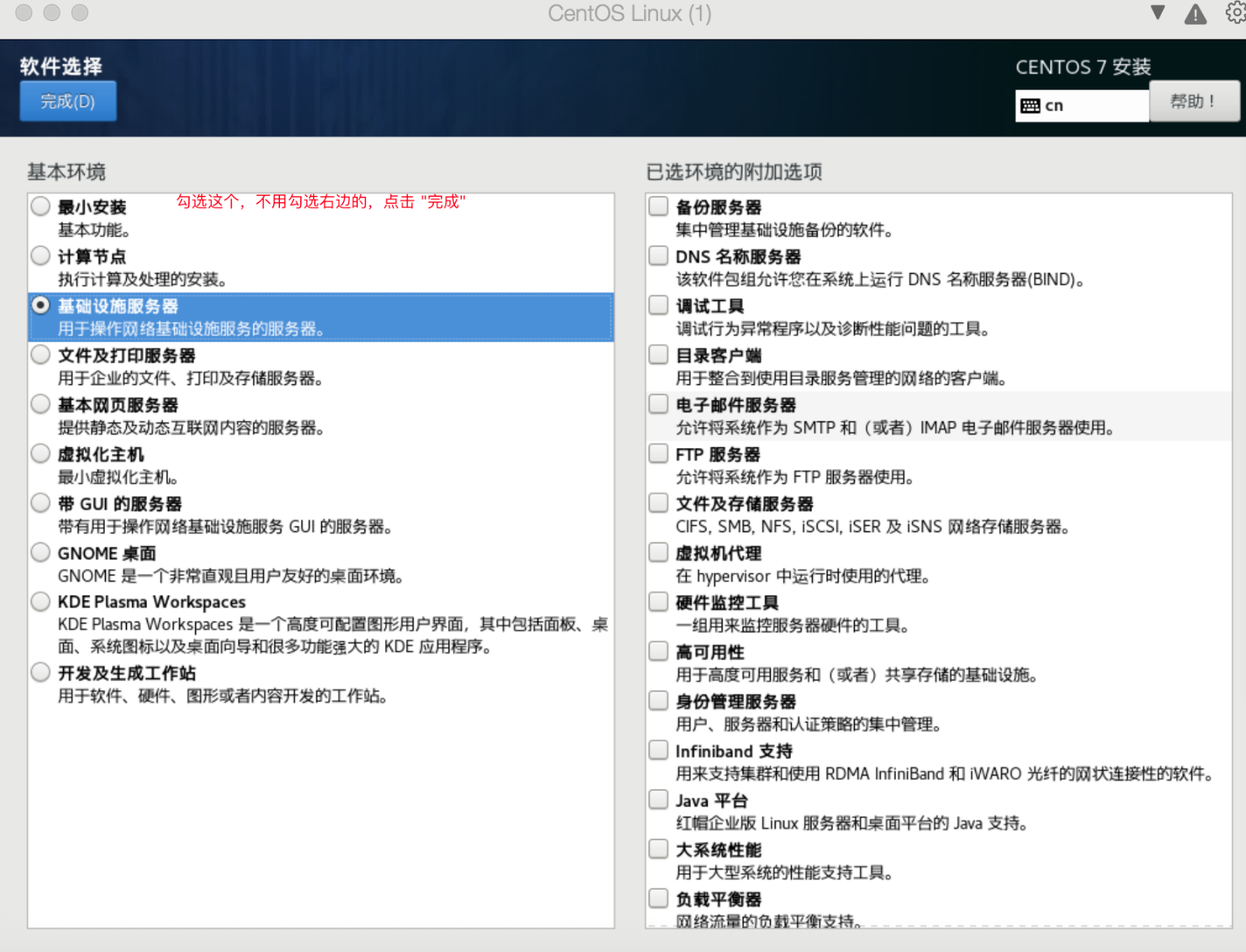Select the 基础设施服务器 radio button

pos(40,306)
